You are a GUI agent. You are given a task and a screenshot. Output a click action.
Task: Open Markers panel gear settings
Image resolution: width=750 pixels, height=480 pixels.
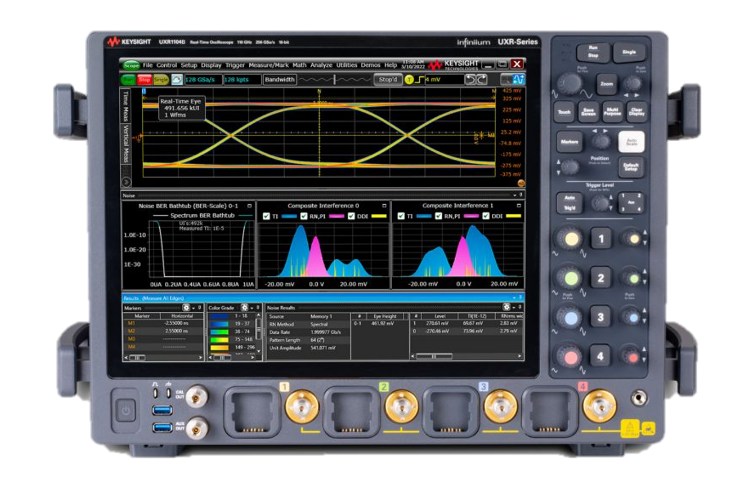(x=186, y=307)
